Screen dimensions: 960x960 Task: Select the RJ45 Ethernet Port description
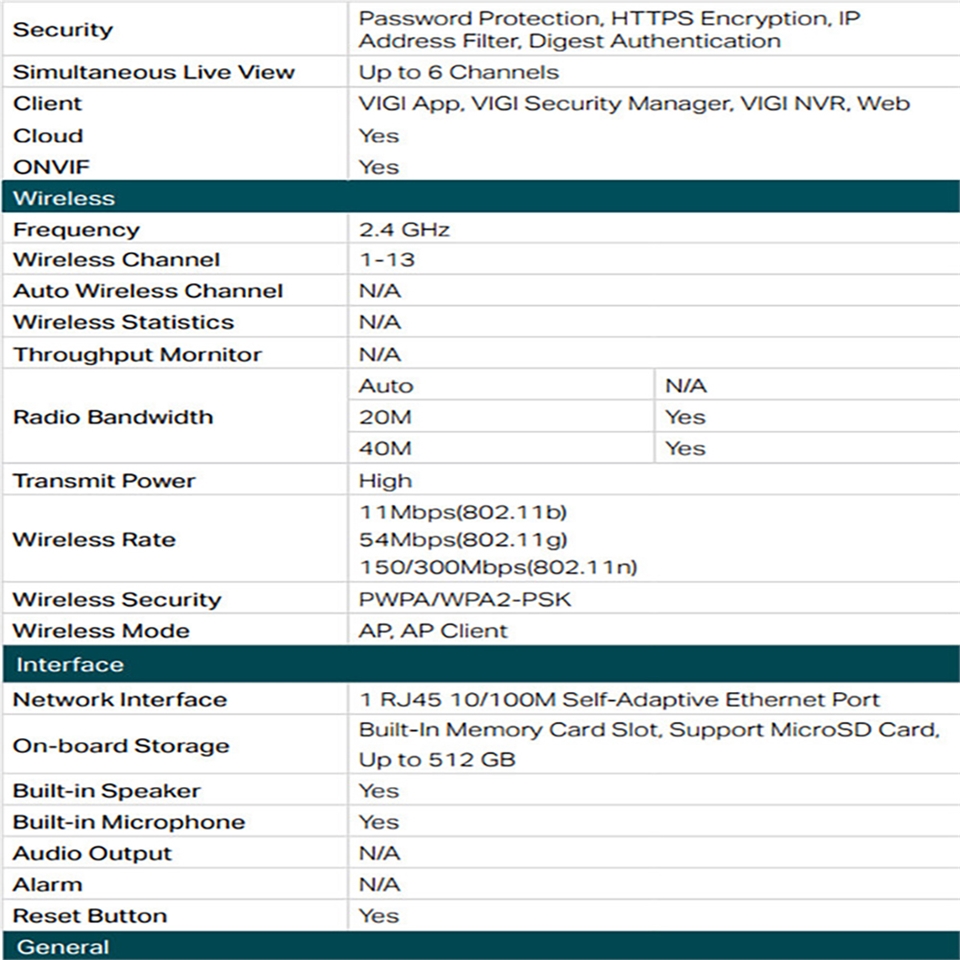coord(619,700)
